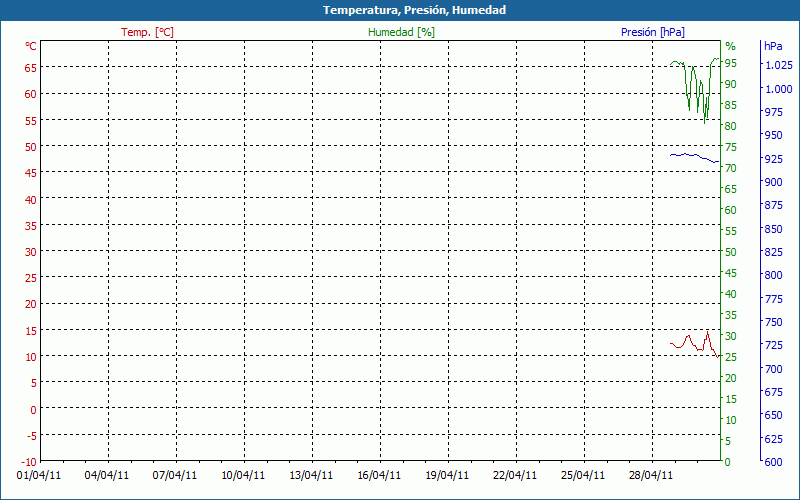
Task: Click the 1.025 pressure axis value
Action: tap(779, 65)
